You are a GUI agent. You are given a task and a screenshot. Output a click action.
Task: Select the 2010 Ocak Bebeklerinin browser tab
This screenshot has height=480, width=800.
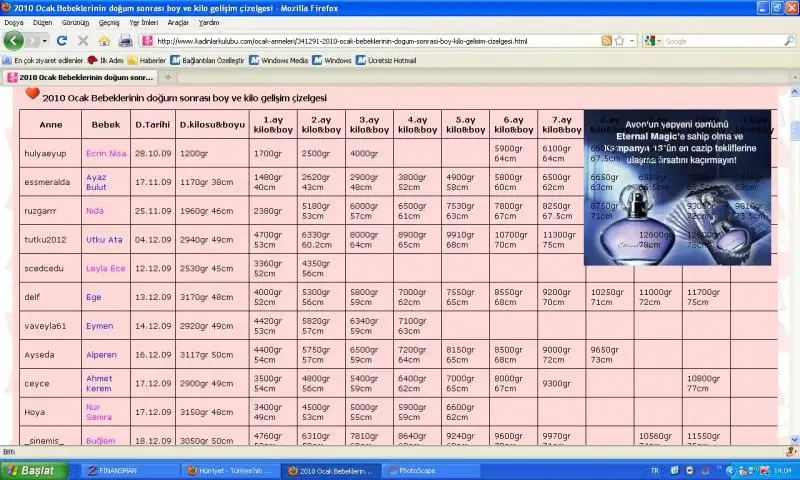point(80,77)
